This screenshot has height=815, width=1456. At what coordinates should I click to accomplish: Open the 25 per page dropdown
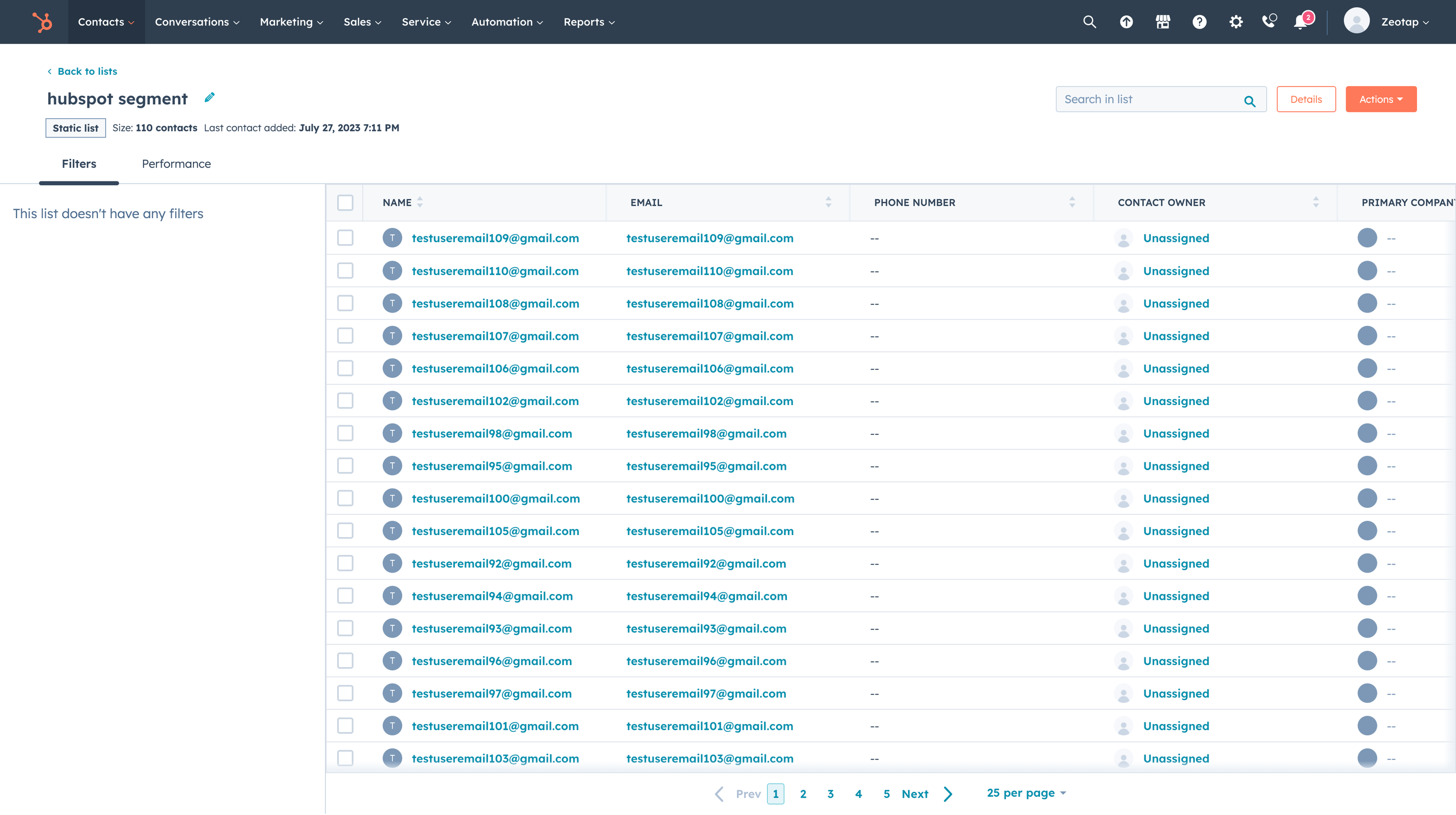(x=1026, y=793)
